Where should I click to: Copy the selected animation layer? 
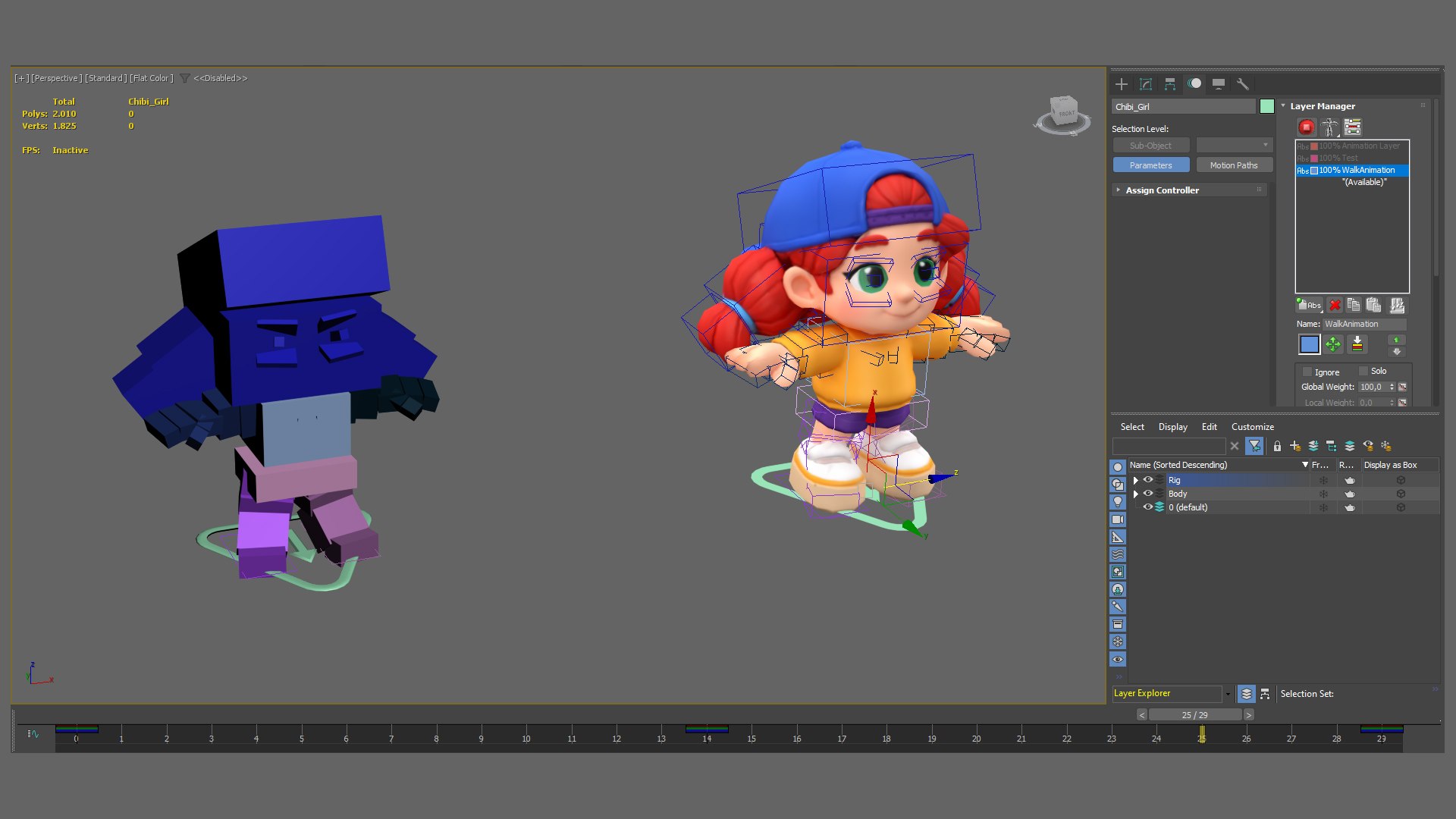[x=1354, y=306]
